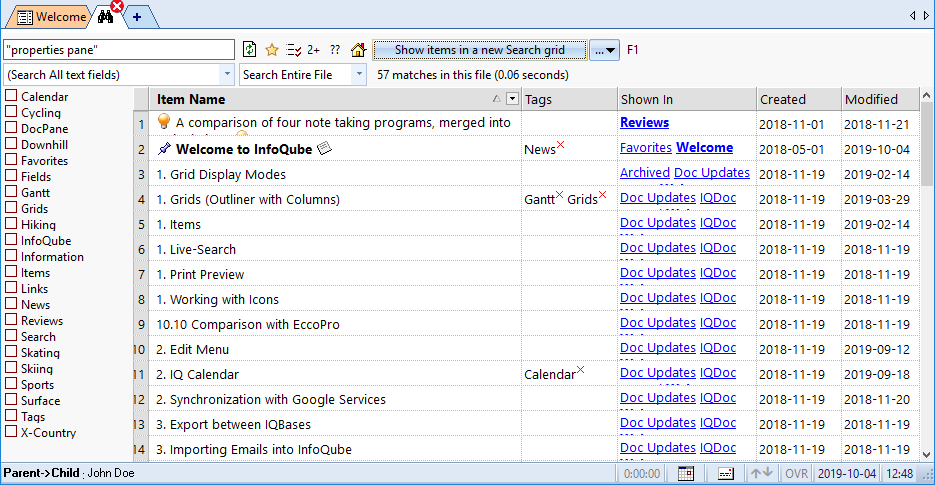The height and width of the screenshot is (485, 935).
Task: Click the Tags column header
Action: [x=569, y=100]
